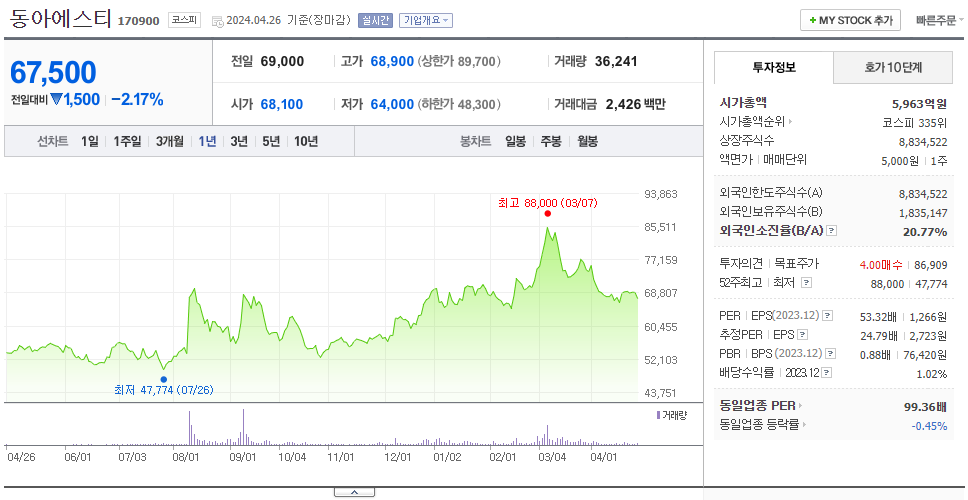Click the 시가 value 68,100

coord(282,104)
